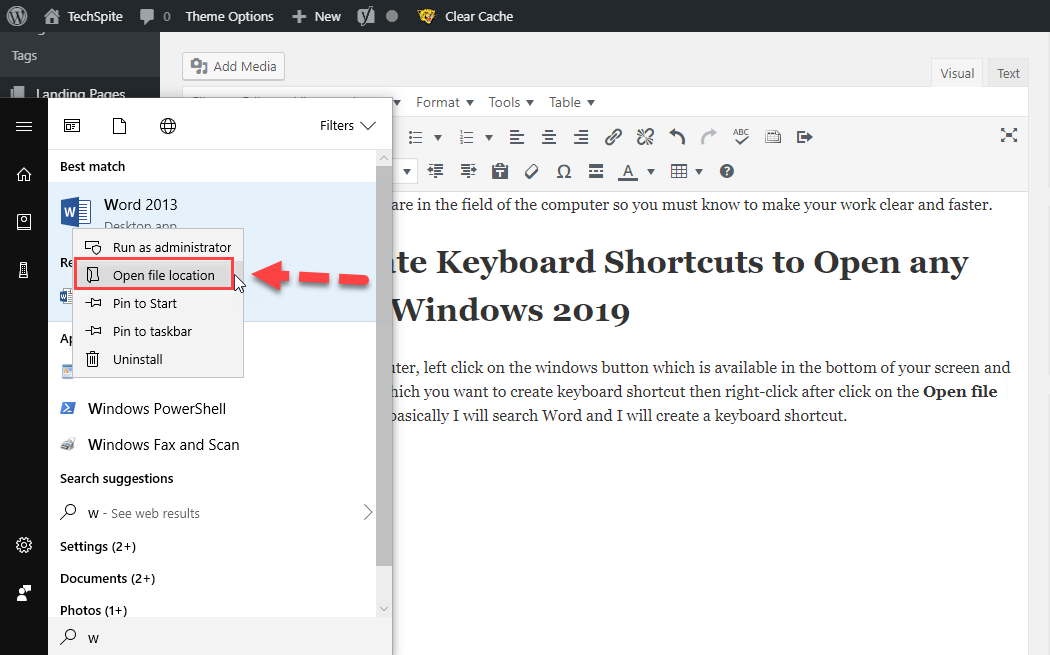Click the clear formatting eraser icon
The height and width of the screenshot is (655, 1050).
click(x=532, y=171)
